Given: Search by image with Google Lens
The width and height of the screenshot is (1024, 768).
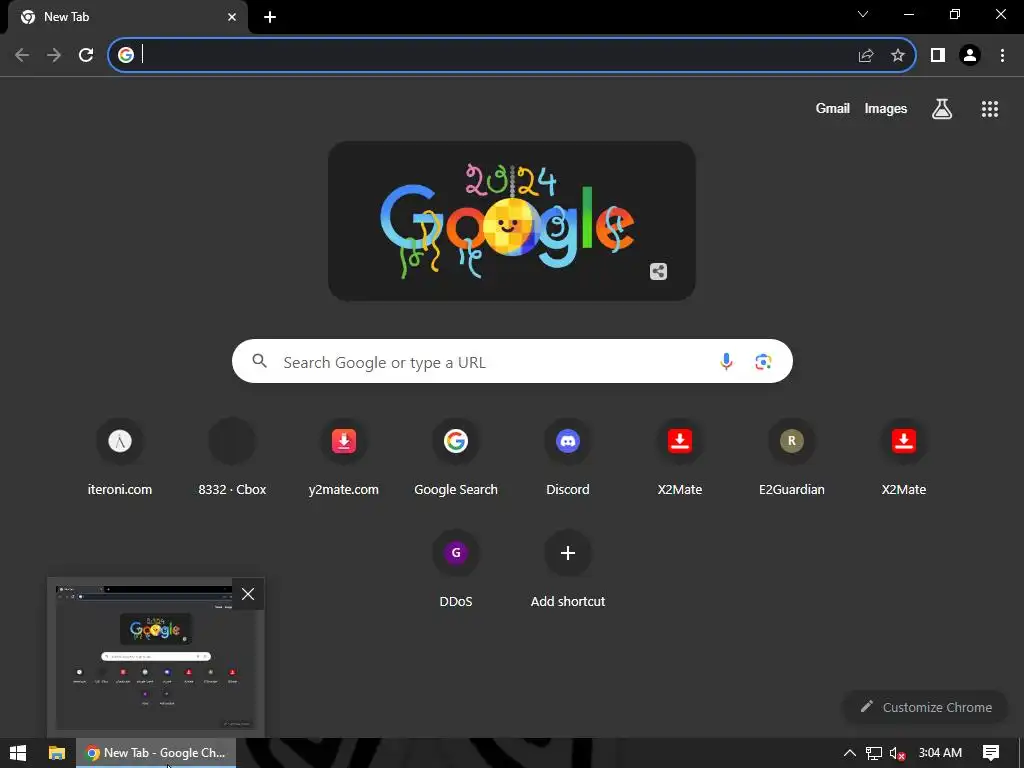Looking at the screenshot, I should click(763, 361).
